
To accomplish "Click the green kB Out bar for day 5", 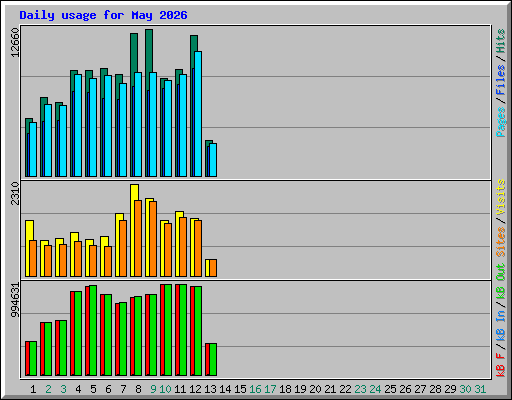I will [93, 330].
